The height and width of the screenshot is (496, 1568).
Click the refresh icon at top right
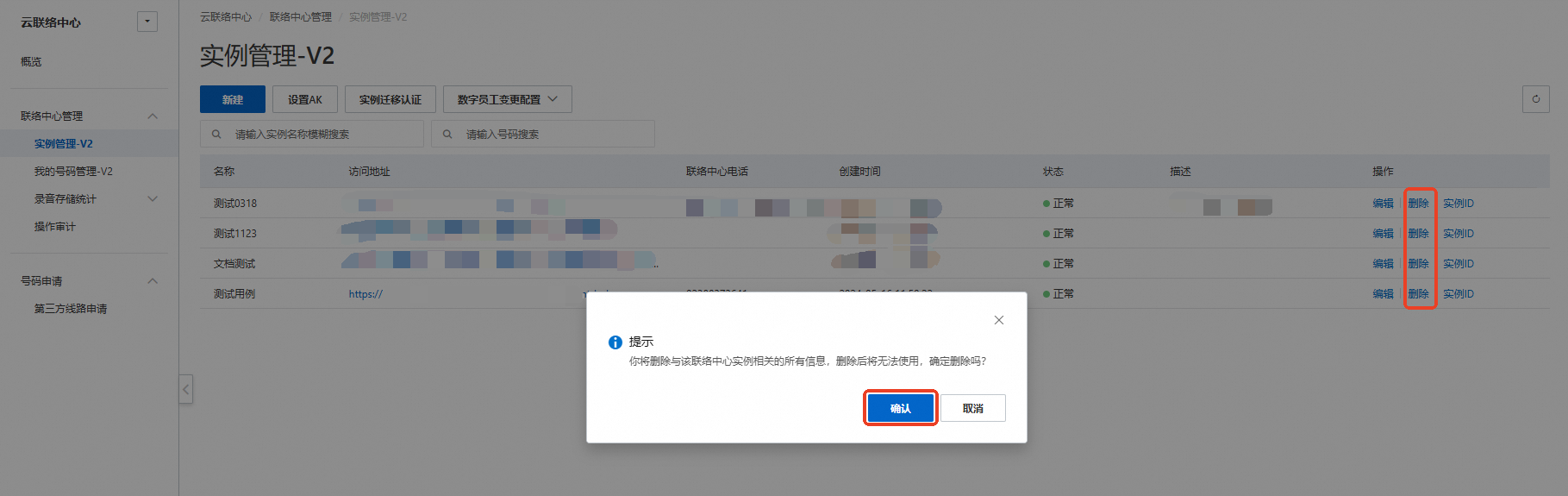pos(1535,99)
